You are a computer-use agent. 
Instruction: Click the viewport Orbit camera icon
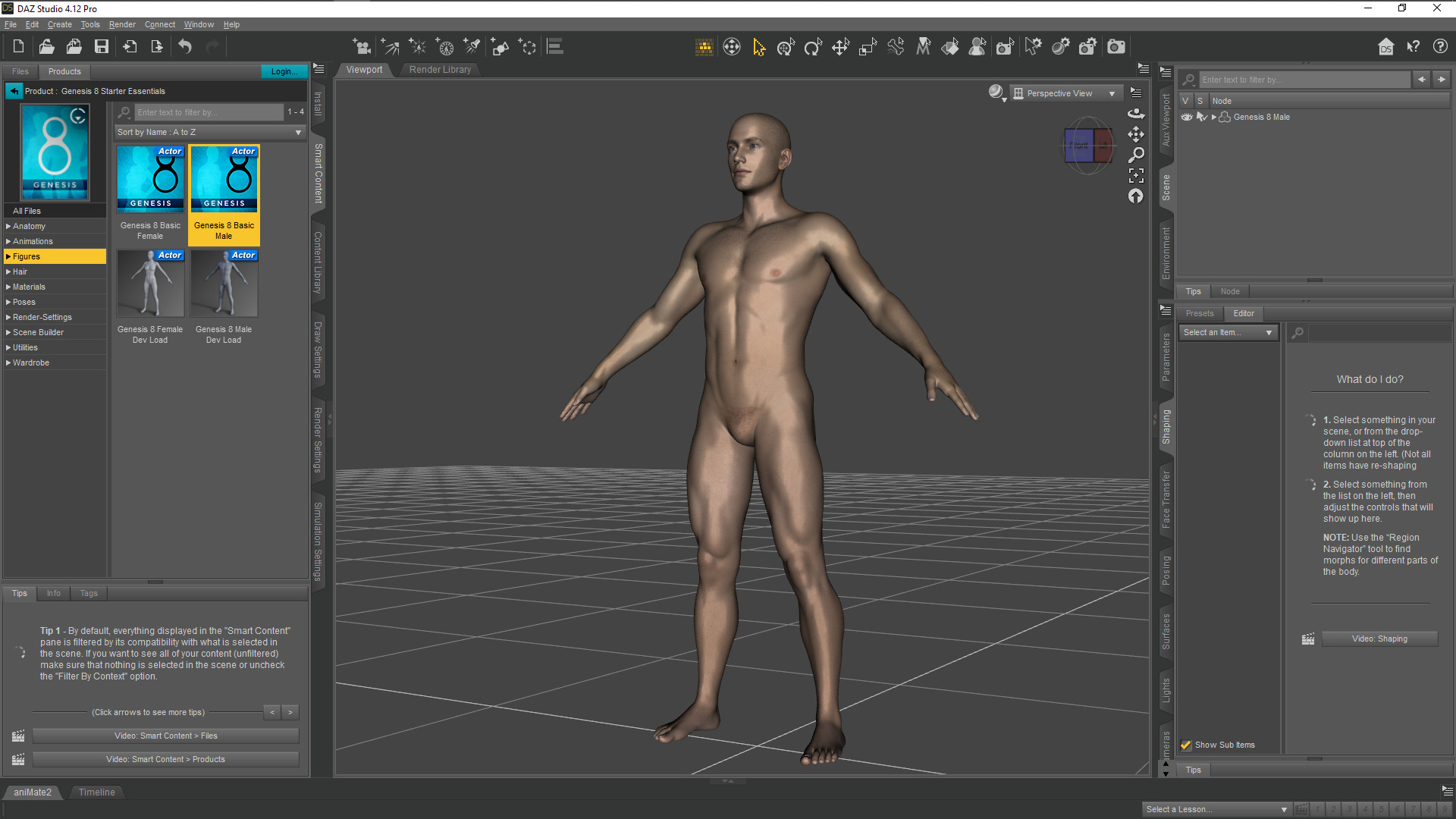point(1135,113)
